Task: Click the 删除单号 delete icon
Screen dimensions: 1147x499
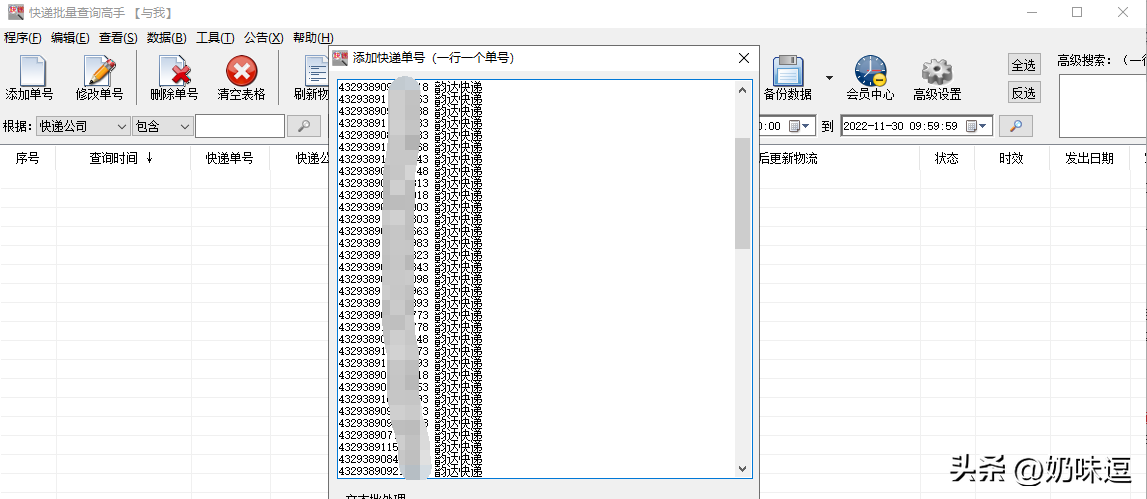Action: point(174,73)
